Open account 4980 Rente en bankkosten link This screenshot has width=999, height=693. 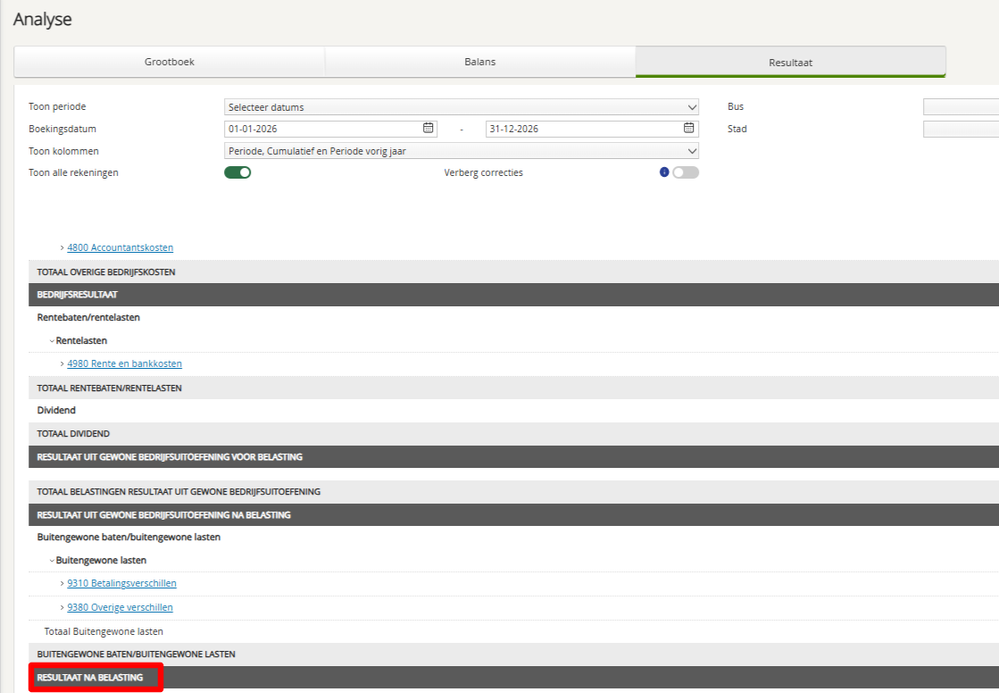coord(125,364)
